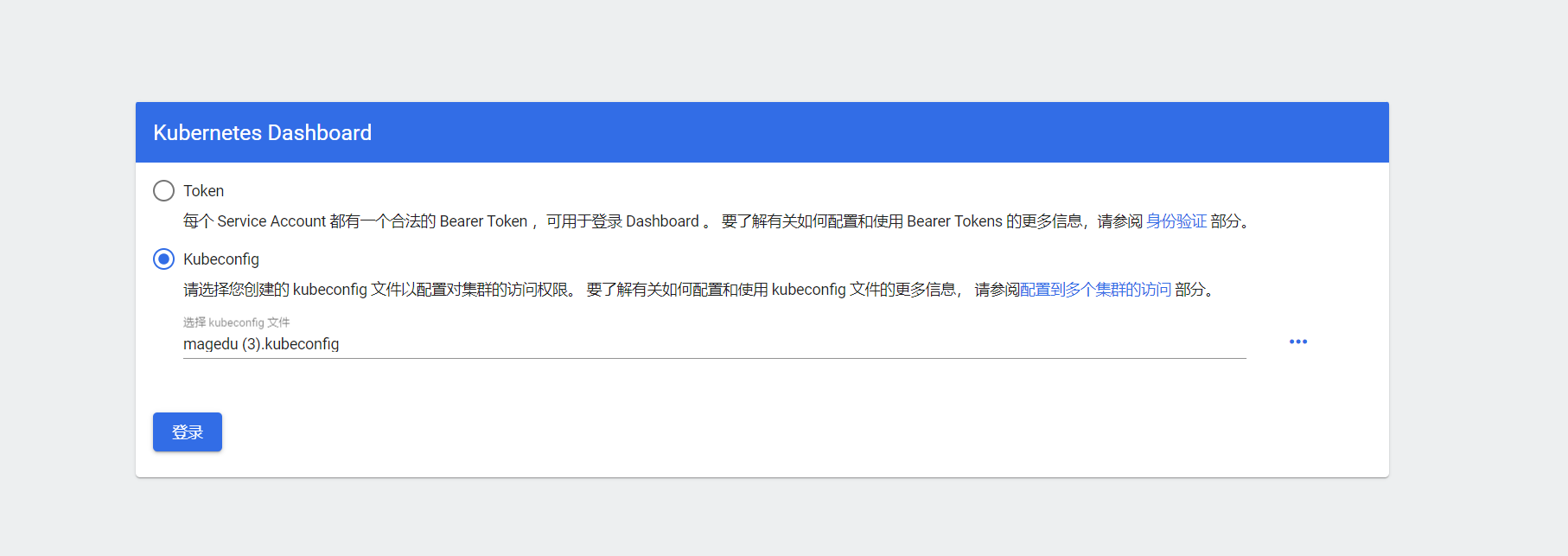Click the kubeconfig 文件 description sentence
This screenshot has width=1568, height=556.
pos(699,290)
